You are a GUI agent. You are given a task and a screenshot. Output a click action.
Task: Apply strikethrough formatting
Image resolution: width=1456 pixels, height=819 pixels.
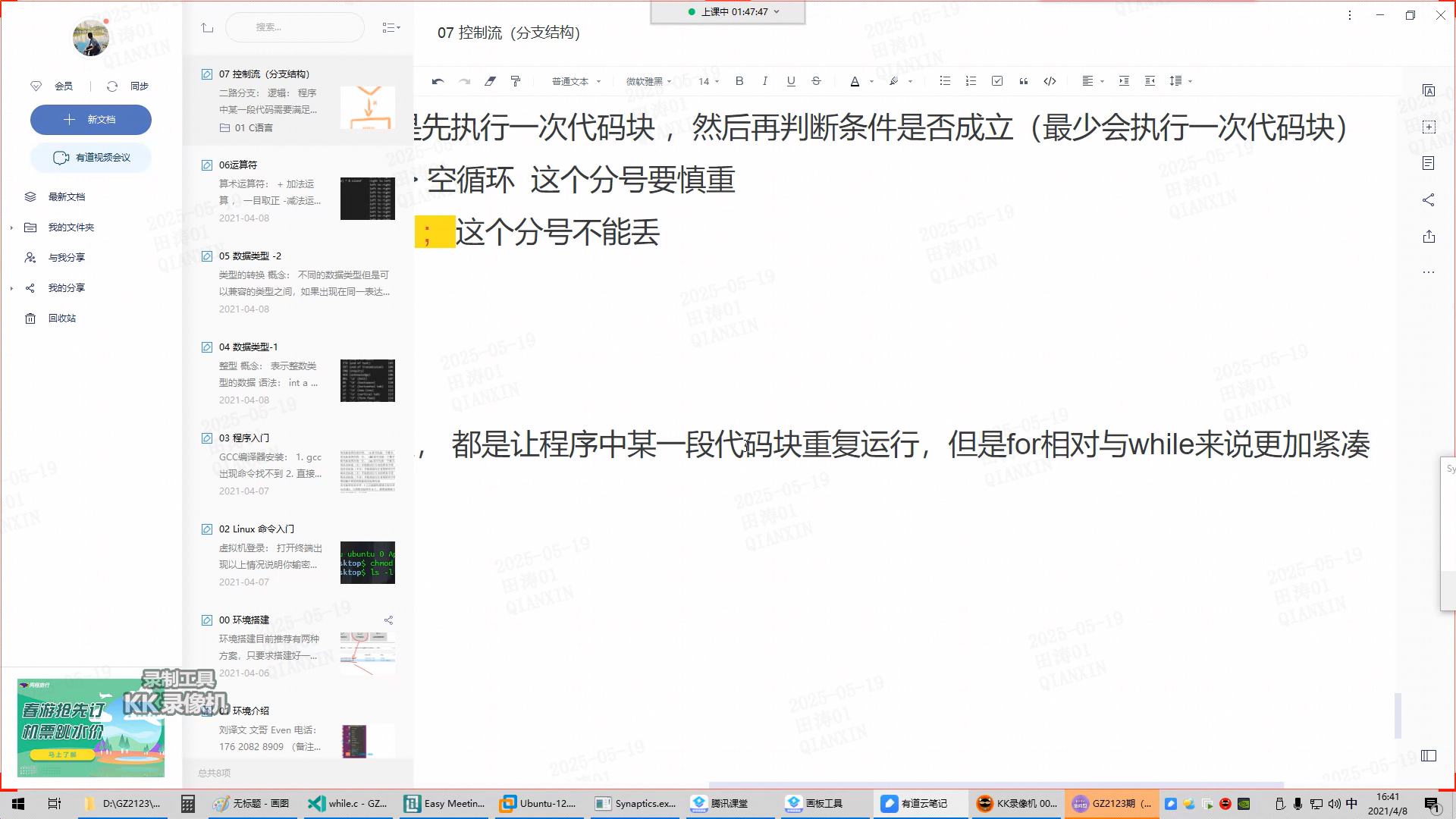[x=816, y=81]
